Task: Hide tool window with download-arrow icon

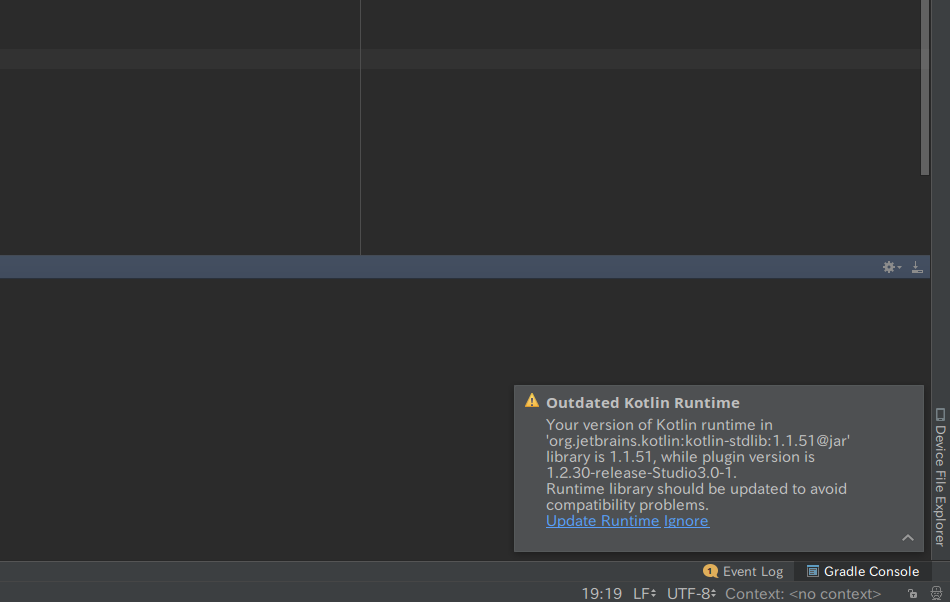Action: coord(917,267)
